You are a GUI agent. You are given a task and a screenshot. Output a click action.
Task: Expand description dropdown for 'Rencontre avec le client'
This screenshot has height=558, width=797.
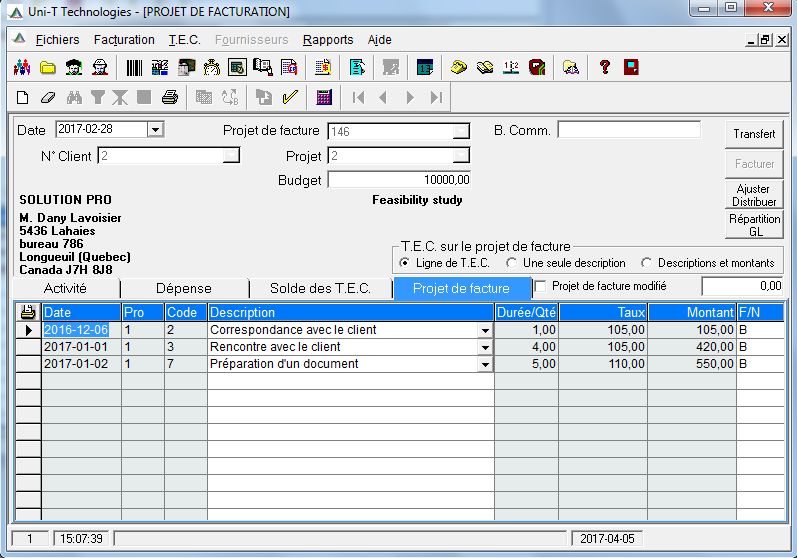(x=486, y=347)
